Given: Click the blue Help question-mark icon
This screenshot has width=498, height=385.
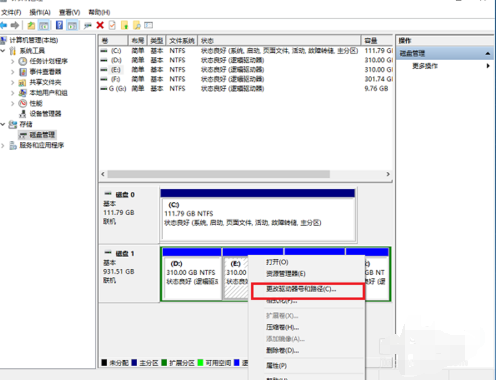Looking at the screenshot, I should (59, 25).
